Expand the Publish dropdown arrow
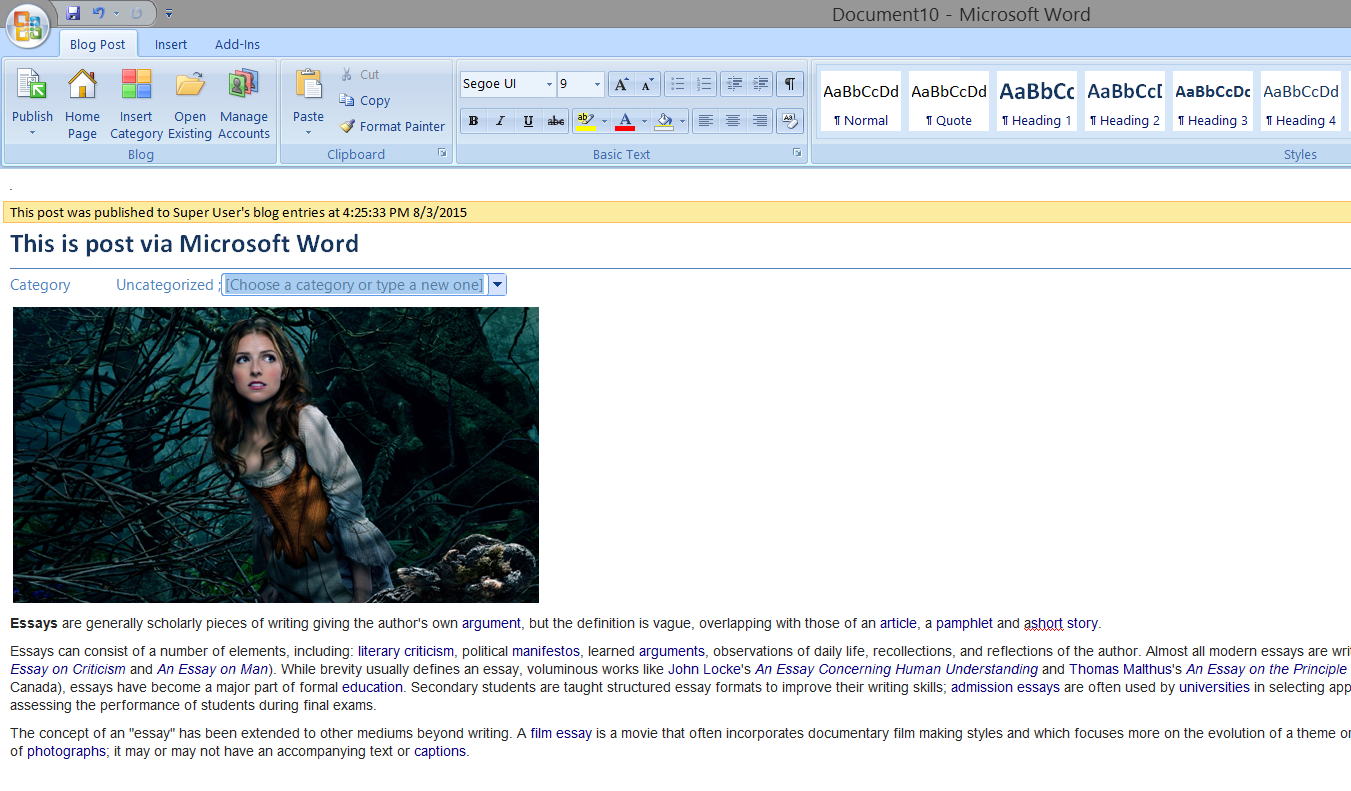 coord(33,133)
